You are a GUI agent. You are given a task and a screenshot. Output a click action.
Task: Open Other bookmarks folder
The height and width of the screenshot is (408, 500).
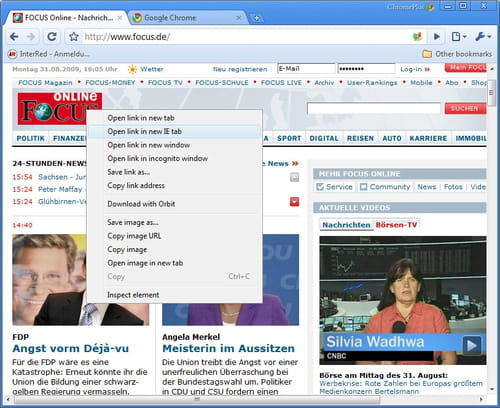[457, 54]
